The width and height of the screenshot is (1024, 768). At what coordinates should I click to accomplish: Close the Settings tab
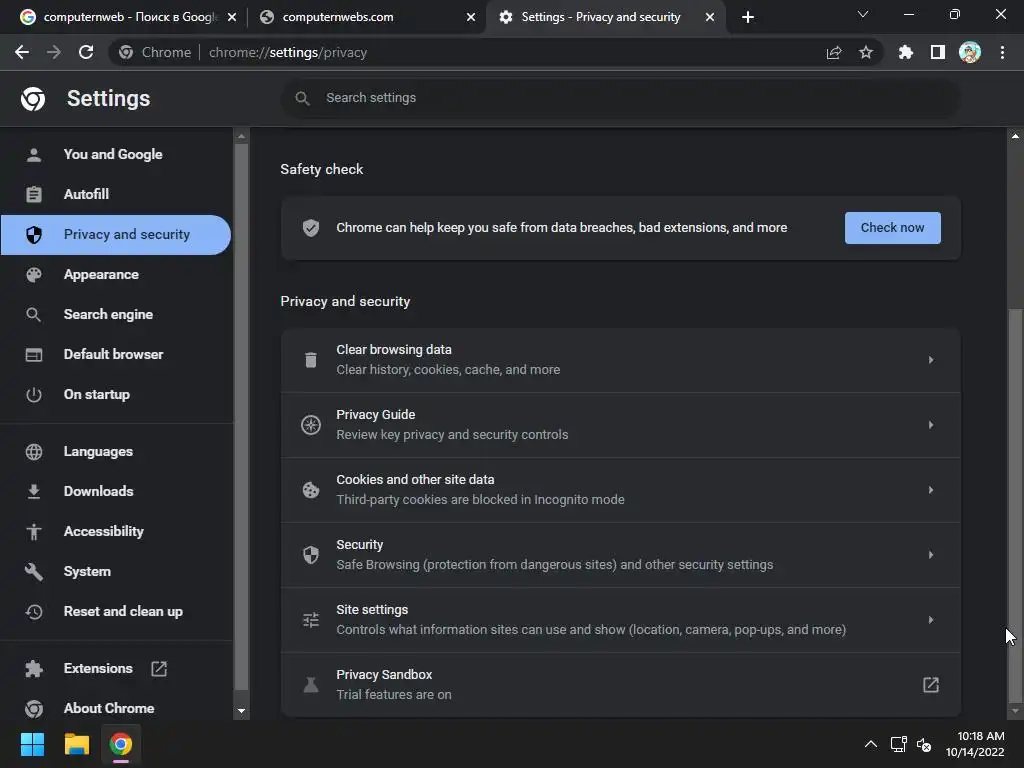pos(709,17)
